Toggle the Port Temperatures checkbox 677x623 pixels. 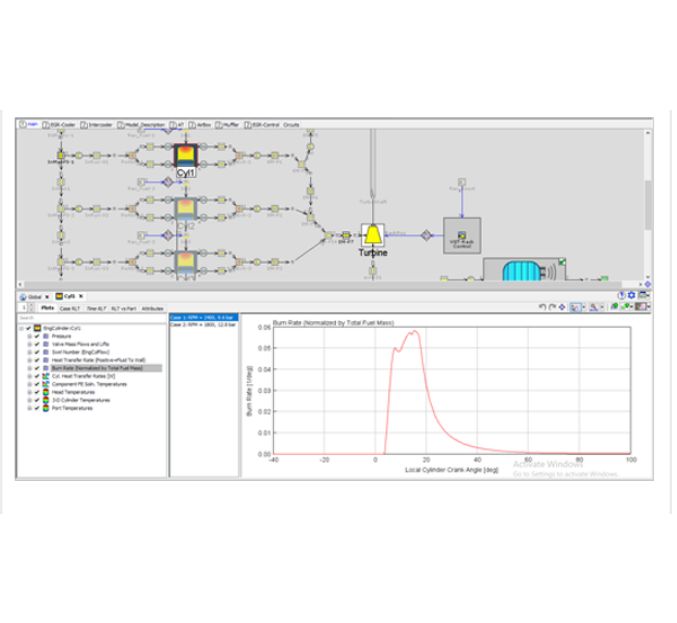(x=37, y=407)
